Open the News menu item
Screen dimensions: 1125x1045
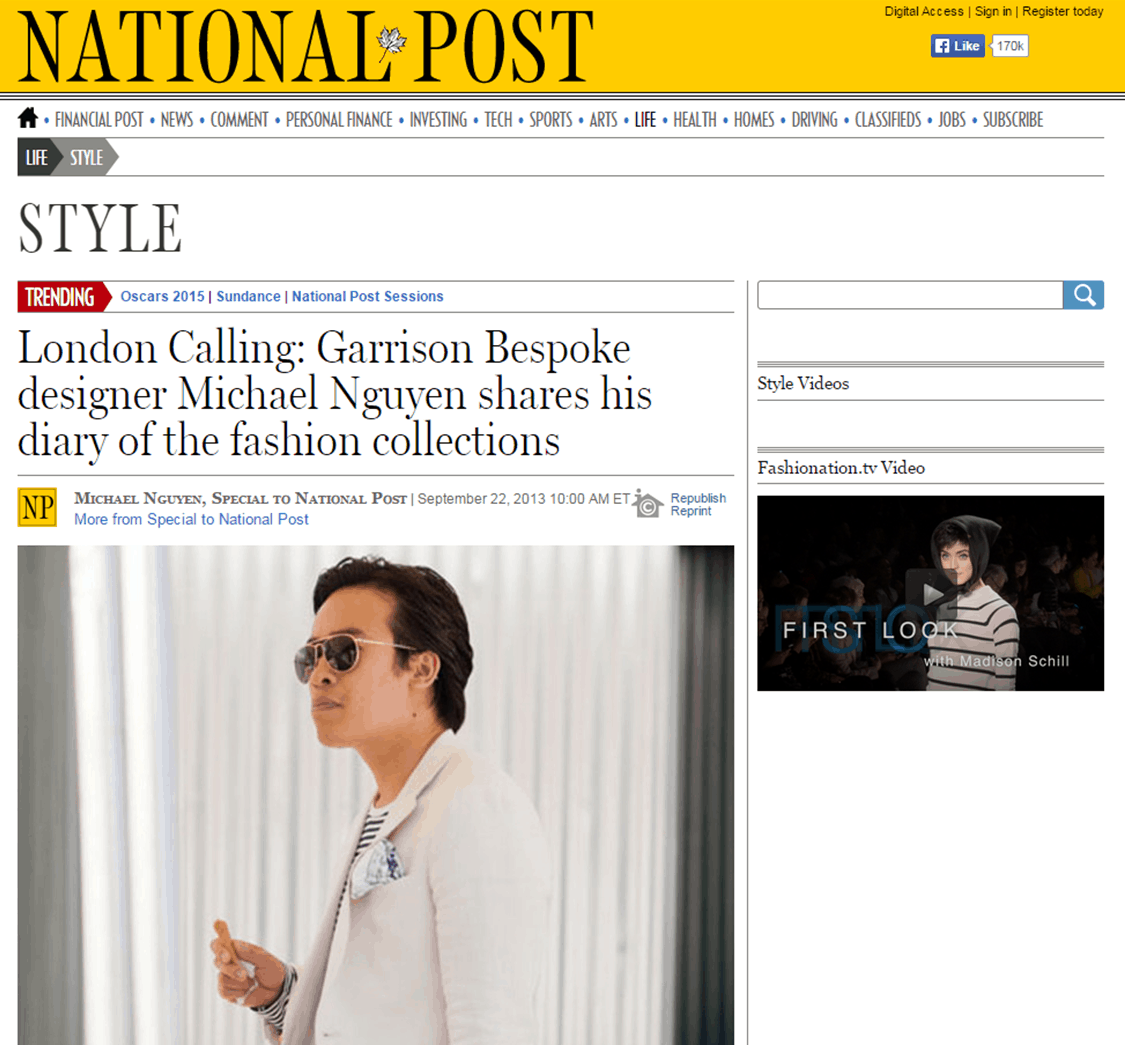(x=176, y=120)
